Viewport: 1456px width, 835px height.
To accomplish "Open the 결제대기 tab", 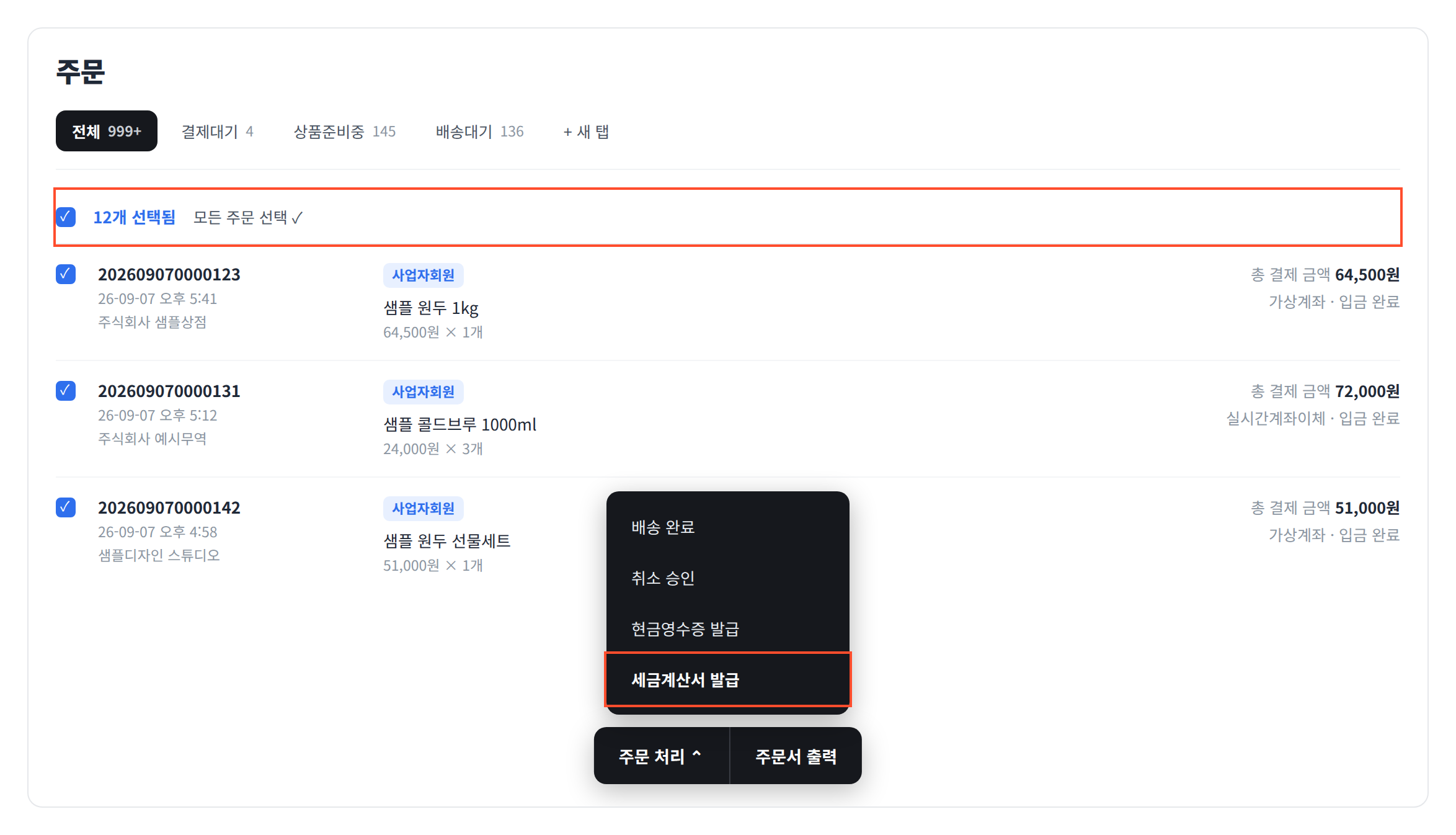I will click(217, 132).
